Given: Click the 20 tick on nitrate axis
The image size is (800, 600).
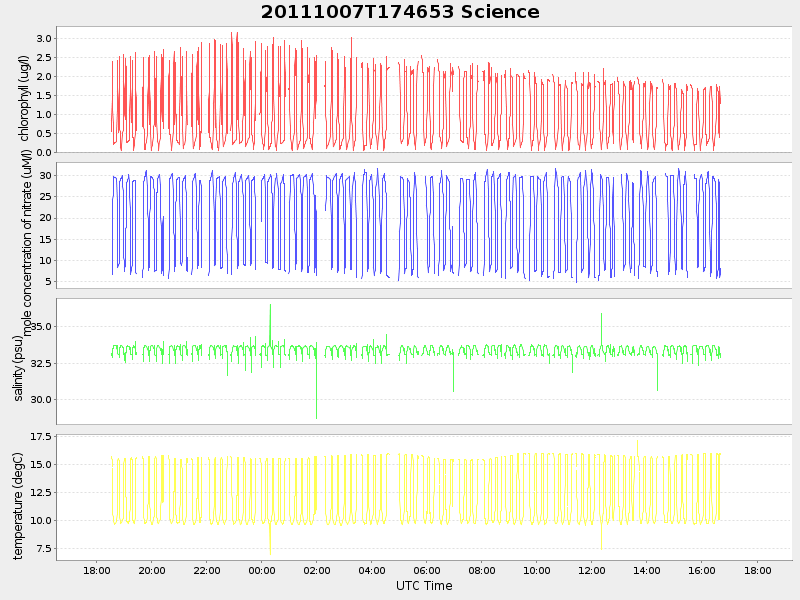Looking at the screenshot, I should click(x=46, y=218).
